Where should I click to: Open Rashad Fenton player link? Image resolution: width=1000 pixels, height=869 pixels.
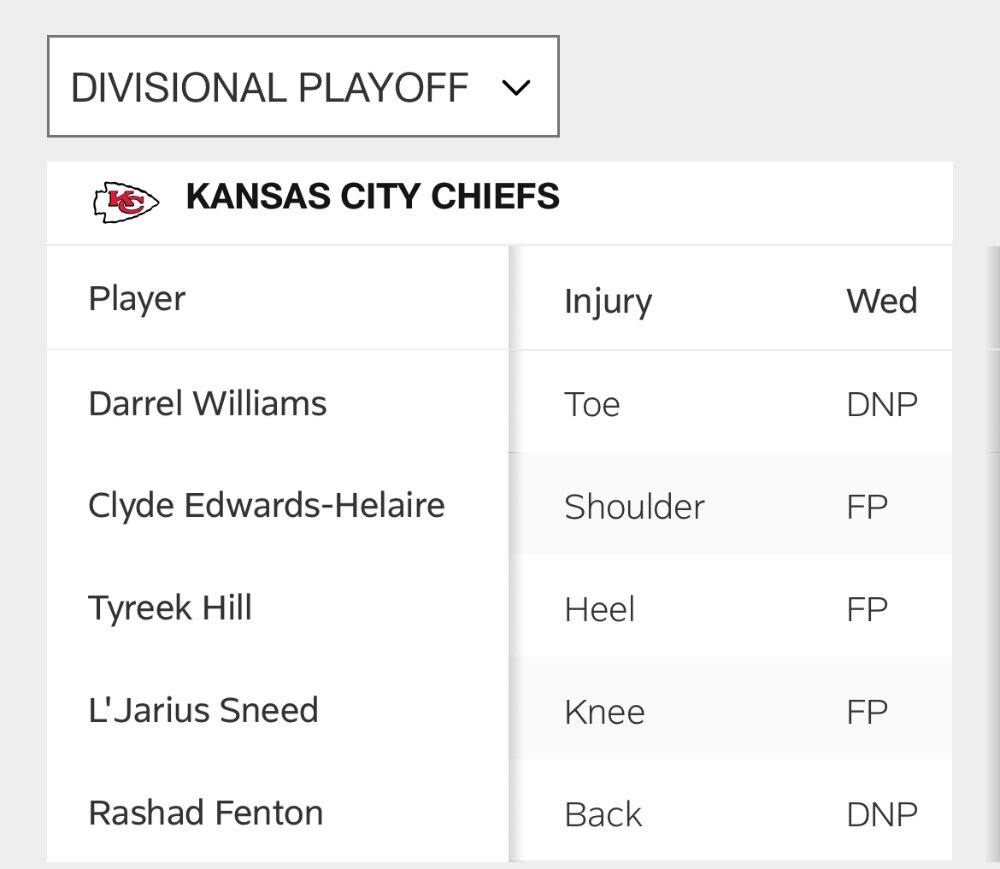(x=205, y=813)
